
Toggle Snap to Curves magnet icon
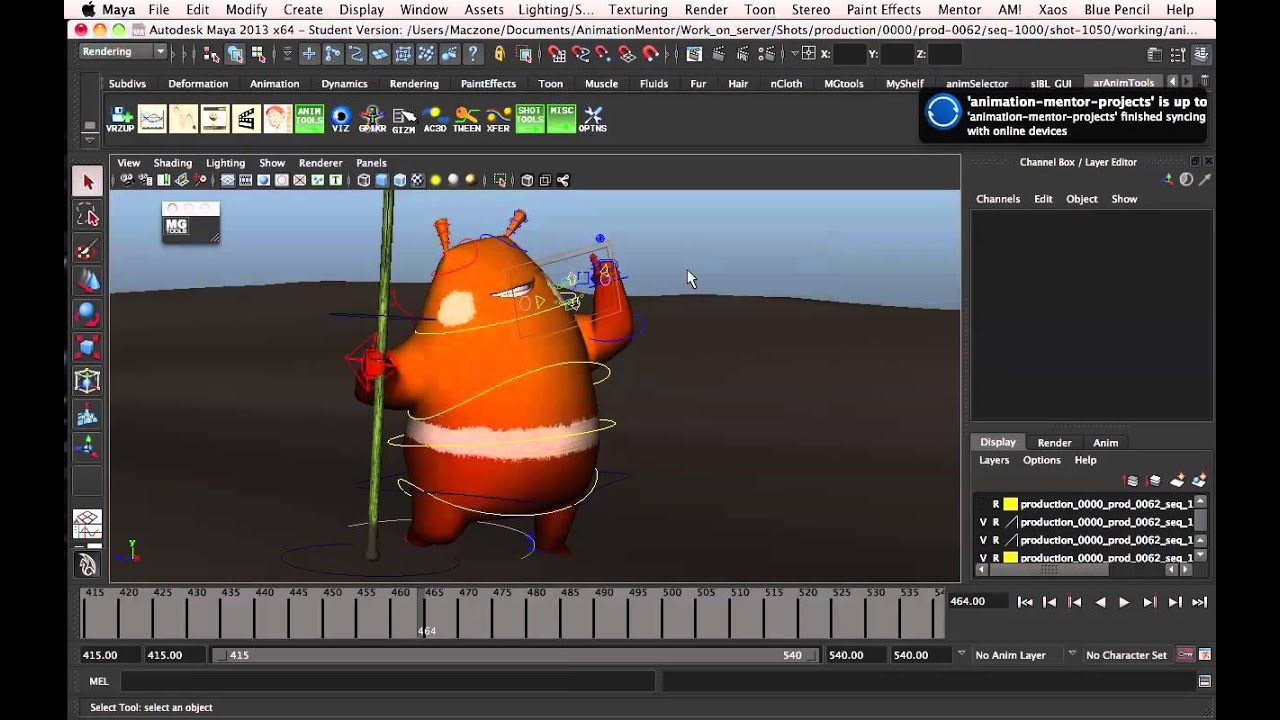[581, 54]
